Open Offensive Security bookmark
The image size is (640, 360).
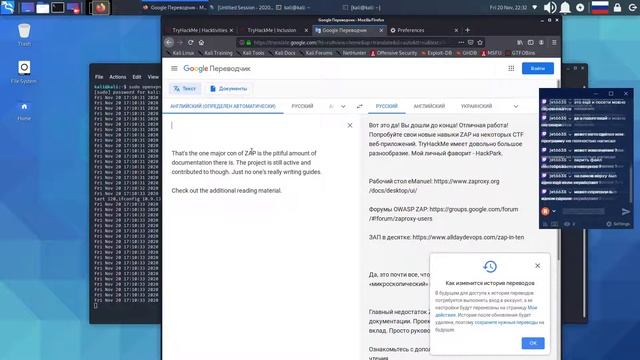[x=394, y=53]
